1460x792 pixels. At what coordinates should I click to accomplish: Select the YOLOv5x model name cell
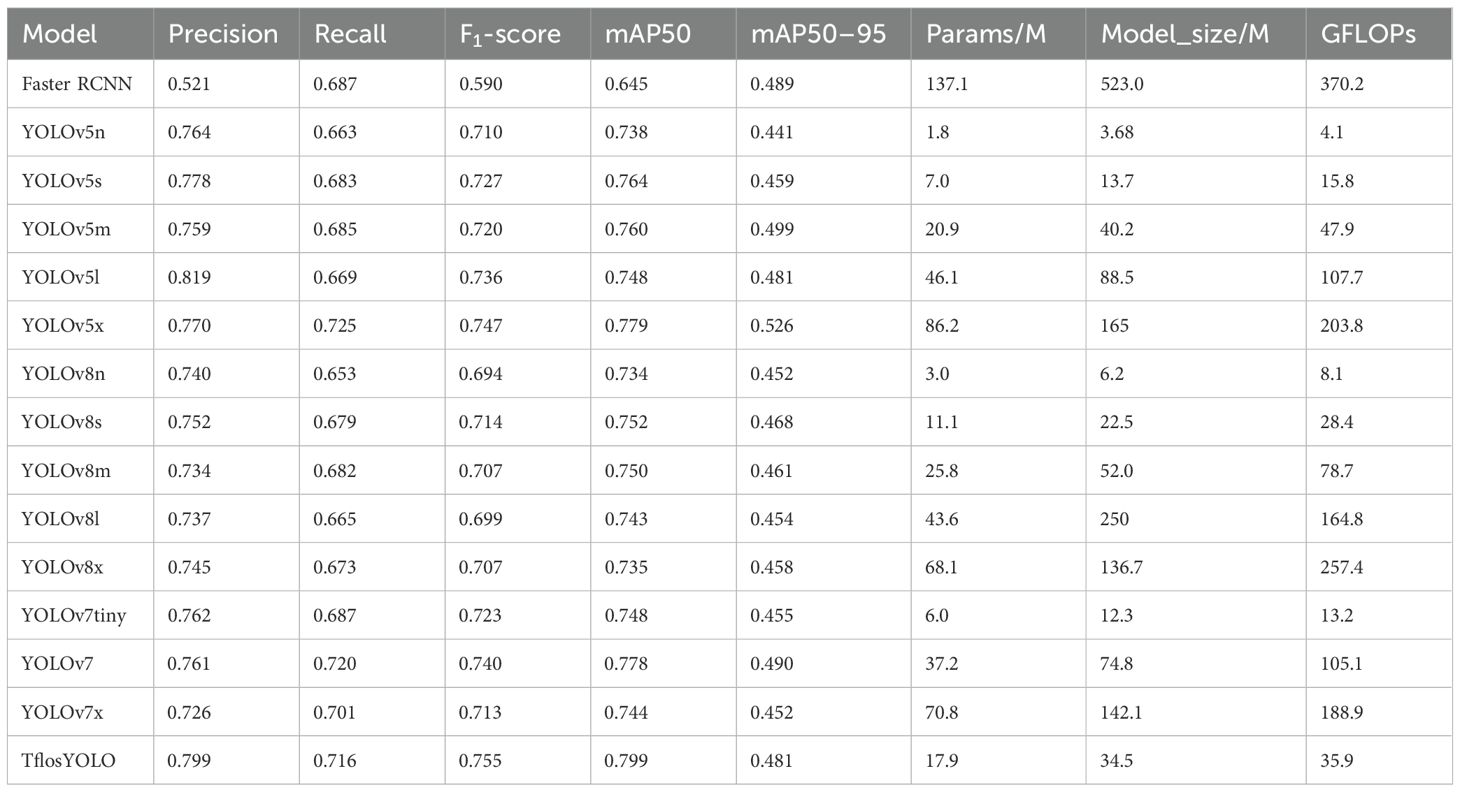pos(65,326)
